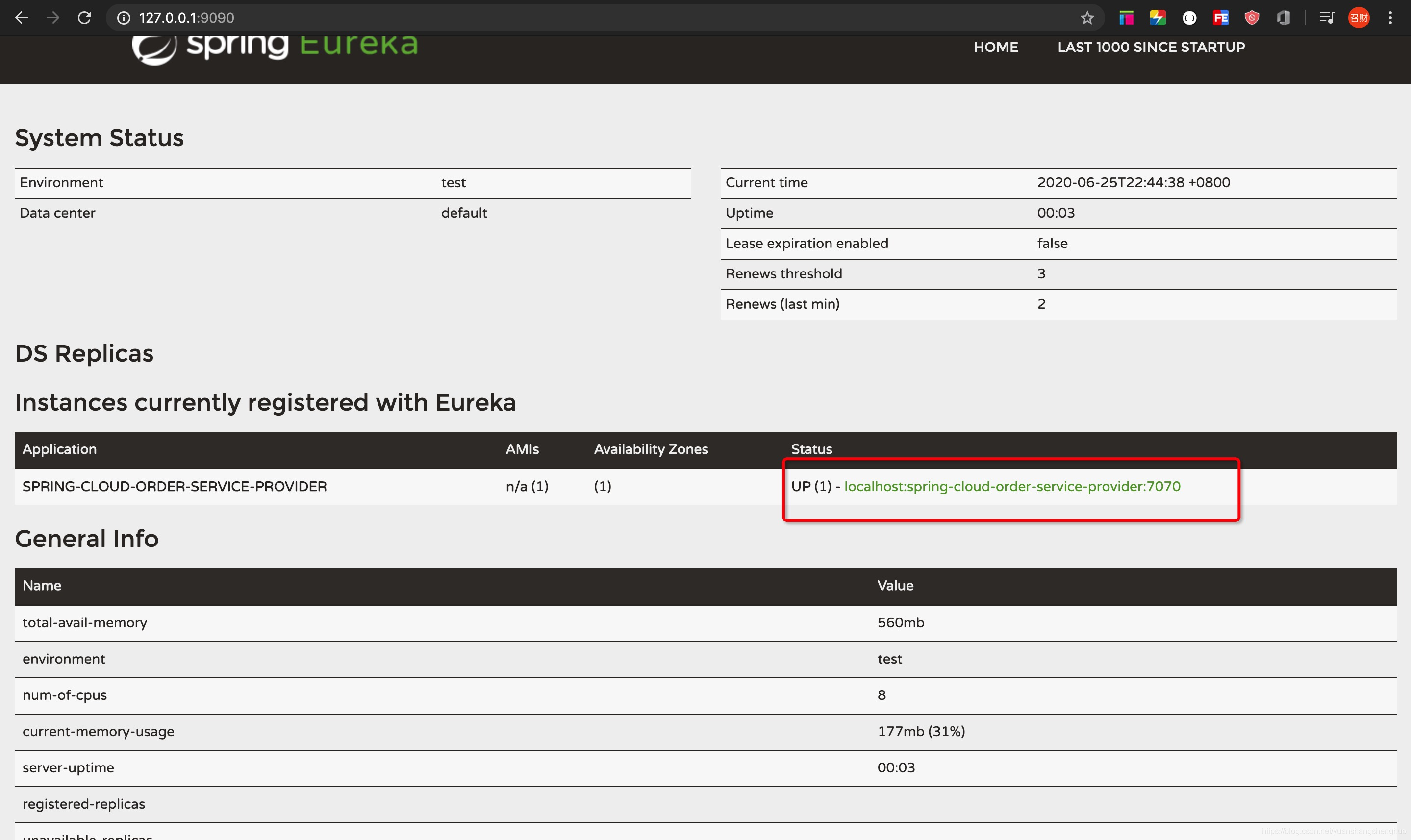View site information icon in address bar
Image resolution: width=1411 pixels, height=840 pixels.
124,18
